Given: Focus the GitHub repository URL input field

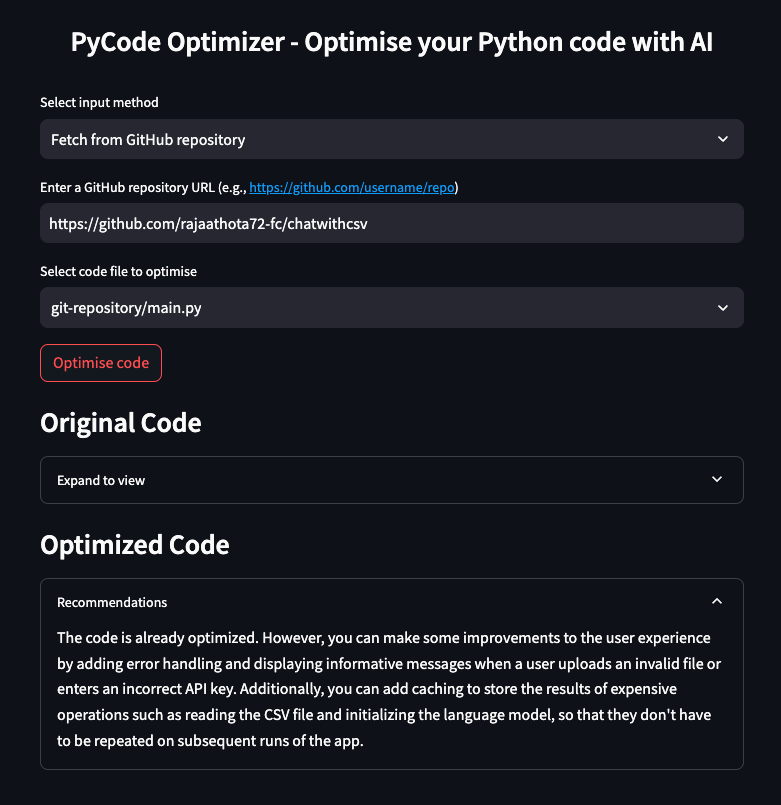Looking at the screenshot, I should click(x=391, y=224).
